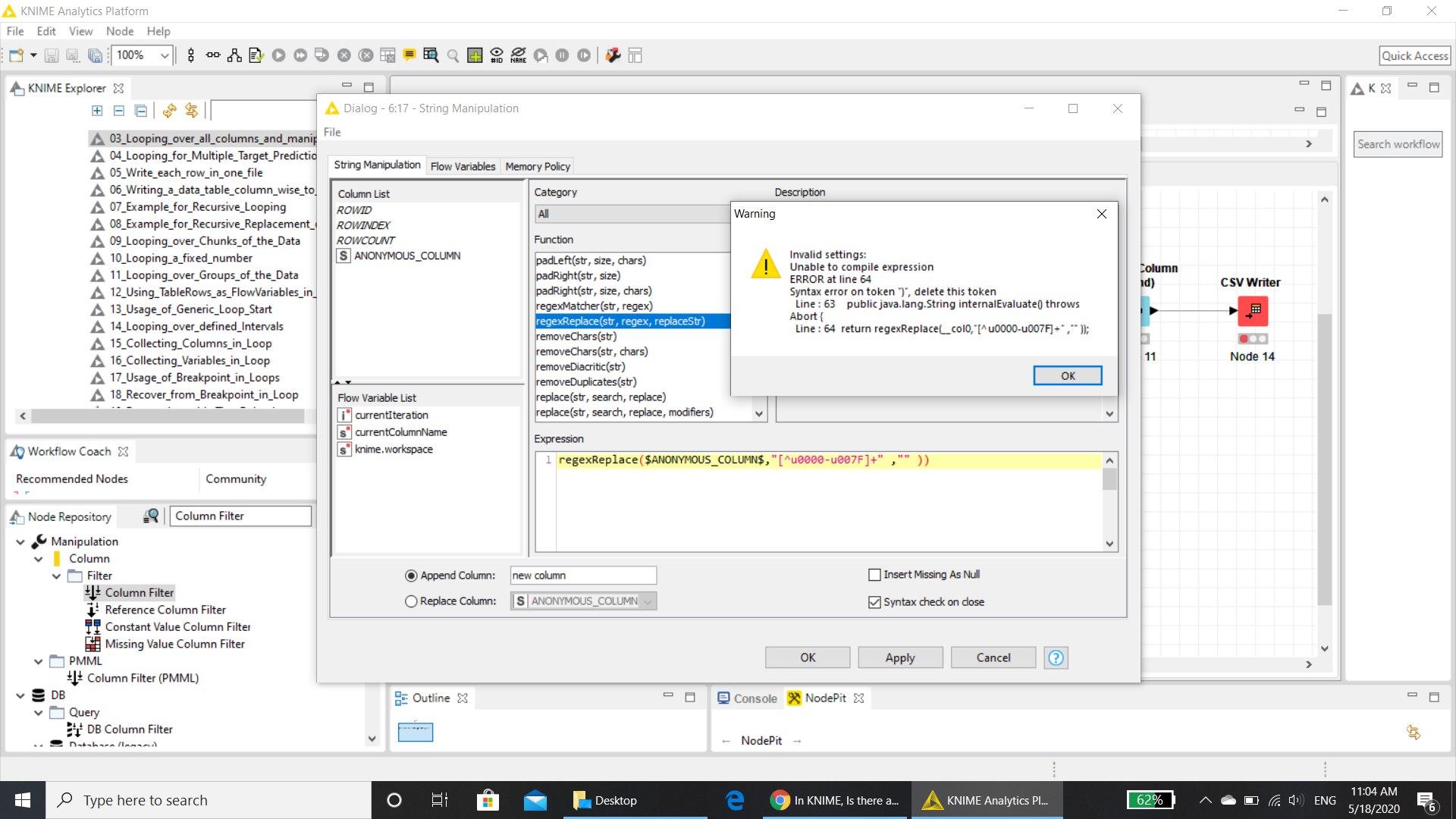This screenshot has width=1456, height=819.
Task: Open the console annotation comment icon
Action: [x=410, y=55]
